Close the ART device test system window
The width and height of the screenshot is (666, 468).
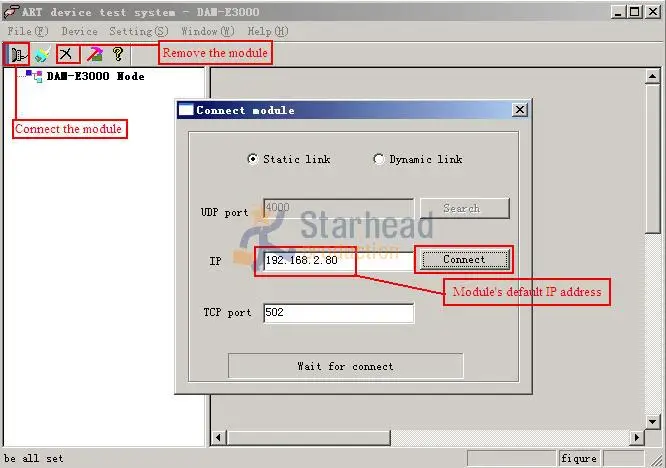pos(653,11)
